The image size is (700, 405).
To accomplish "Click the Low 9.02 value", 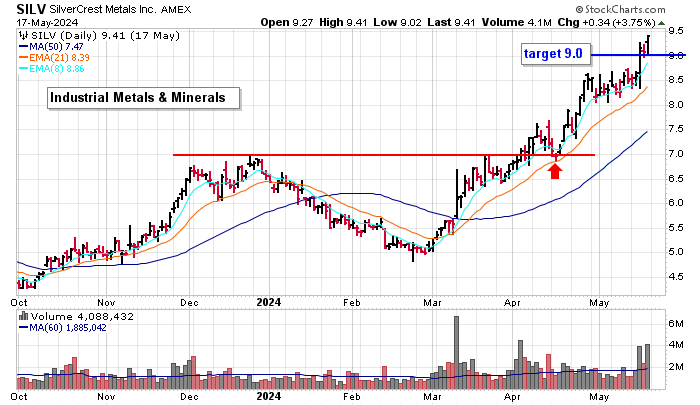I will click(x=397, y=22).
